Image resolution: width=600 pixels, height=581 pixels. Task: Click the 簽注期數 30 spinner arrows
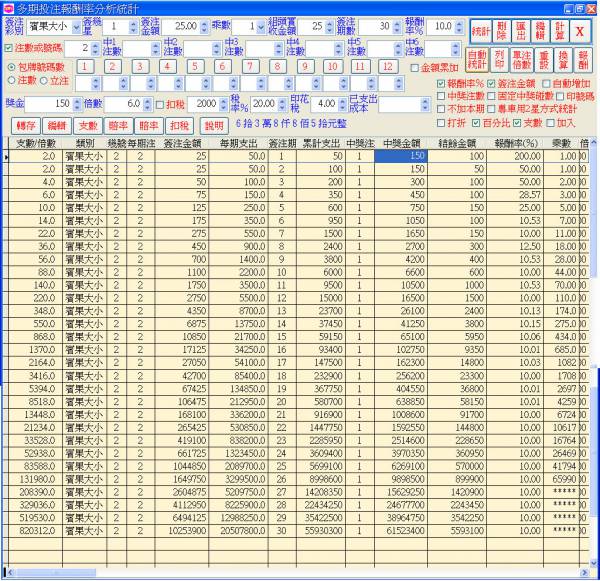click(397, 27)
